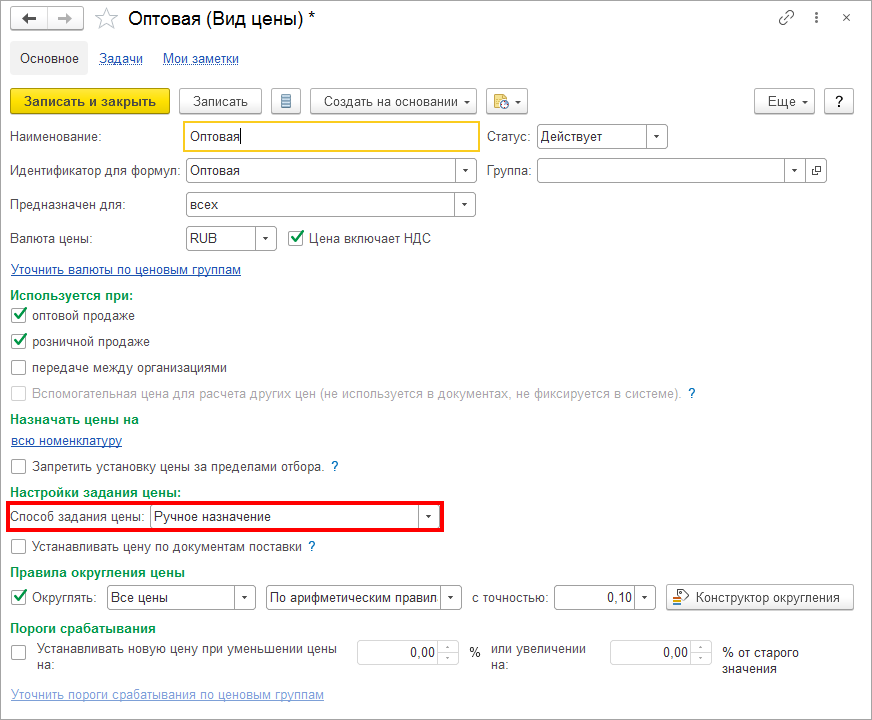The height and width of the screenshot is (720, 872).
Task: Expand the Способ задания цены dropdown
Action: tap(428, 517)
